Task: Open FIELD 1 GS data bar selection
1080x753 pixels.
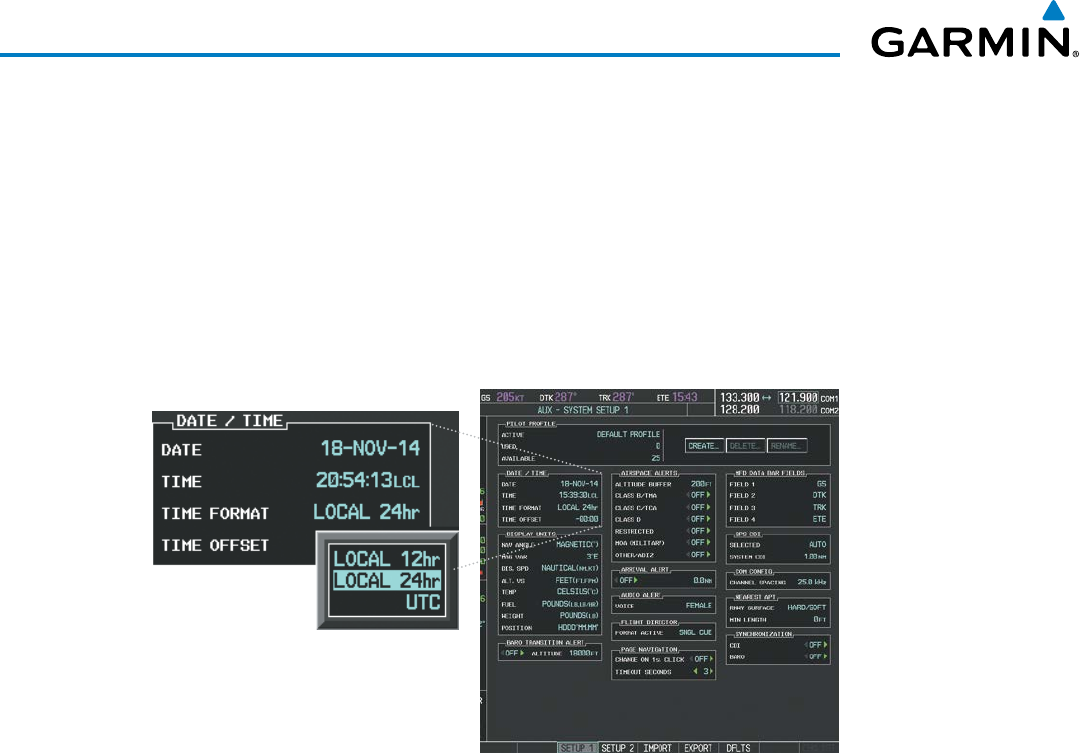Action: 821,484
